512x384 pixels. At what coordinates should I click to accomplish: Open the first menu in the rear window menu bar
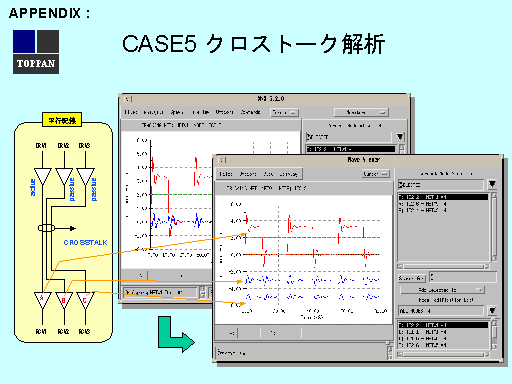(131, 112)
